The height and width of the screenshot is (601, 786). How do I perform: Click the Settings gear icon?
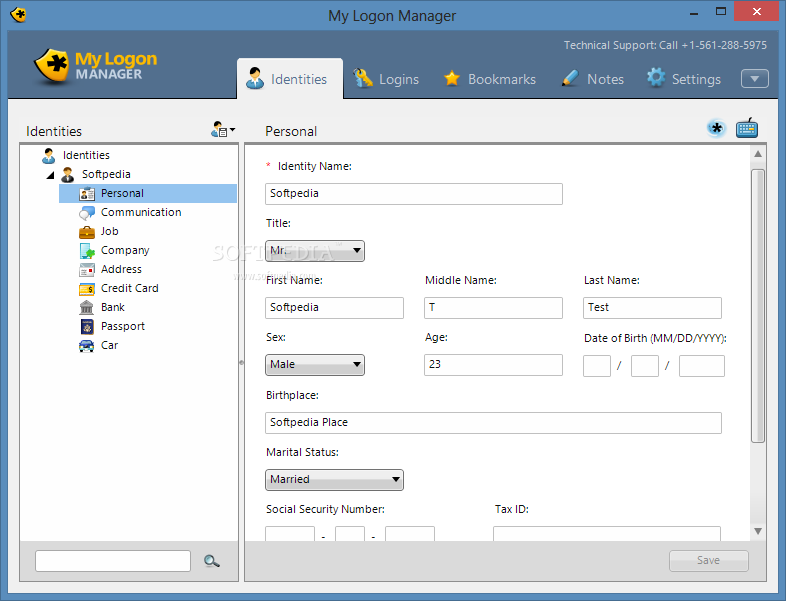tap(656, 77)
